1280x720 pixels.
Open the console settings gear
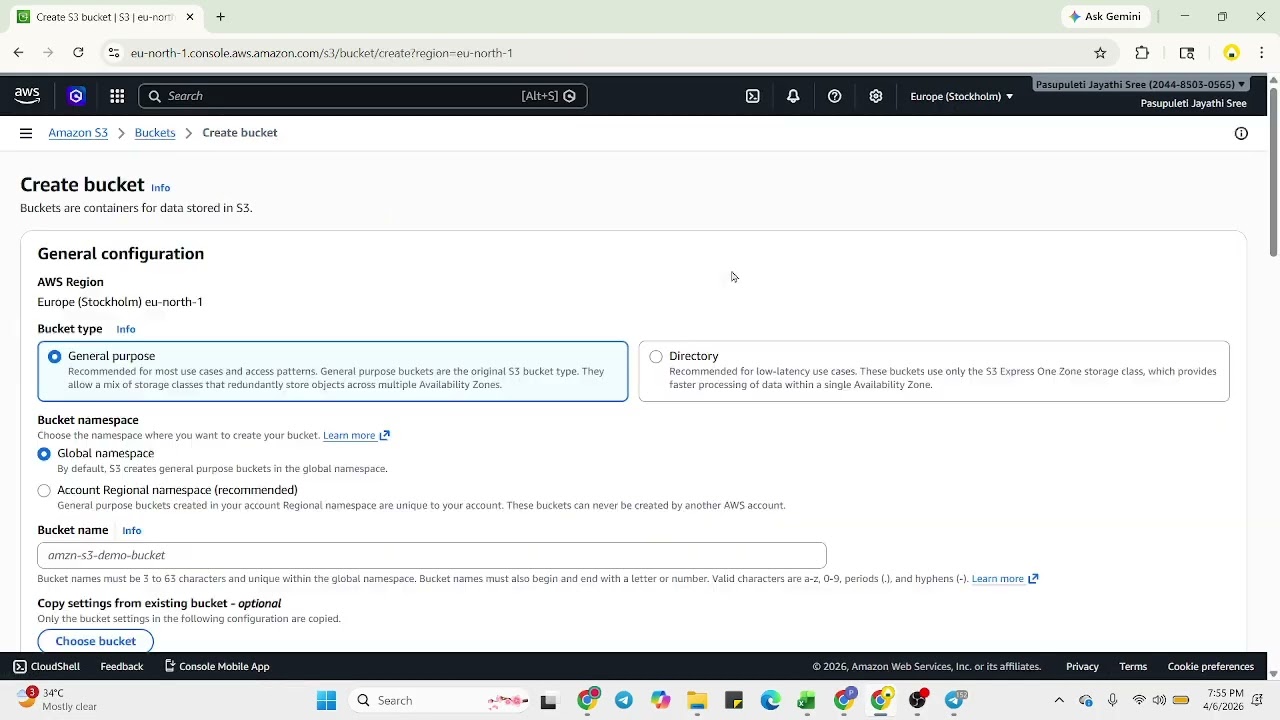point(875,96)
